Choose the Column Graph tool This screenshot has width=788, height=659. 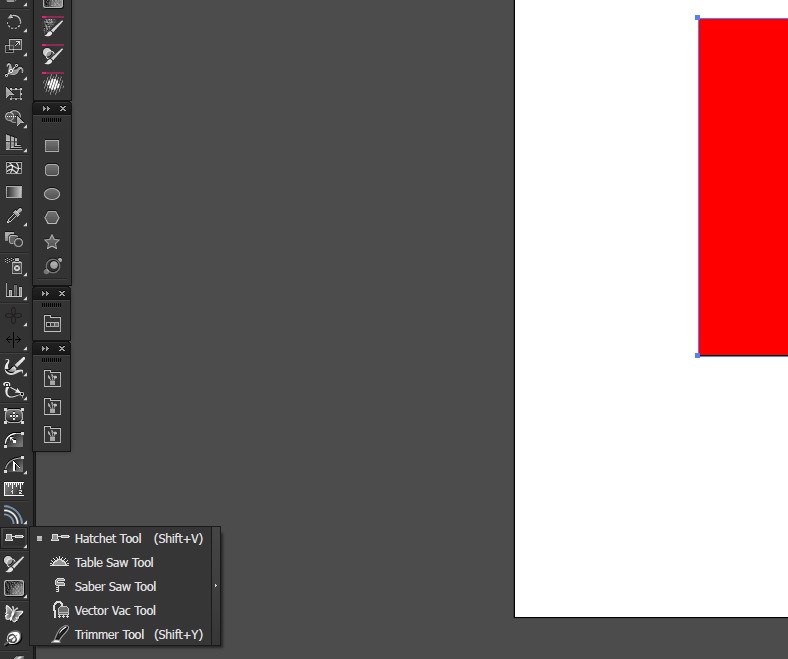(14, 290)
